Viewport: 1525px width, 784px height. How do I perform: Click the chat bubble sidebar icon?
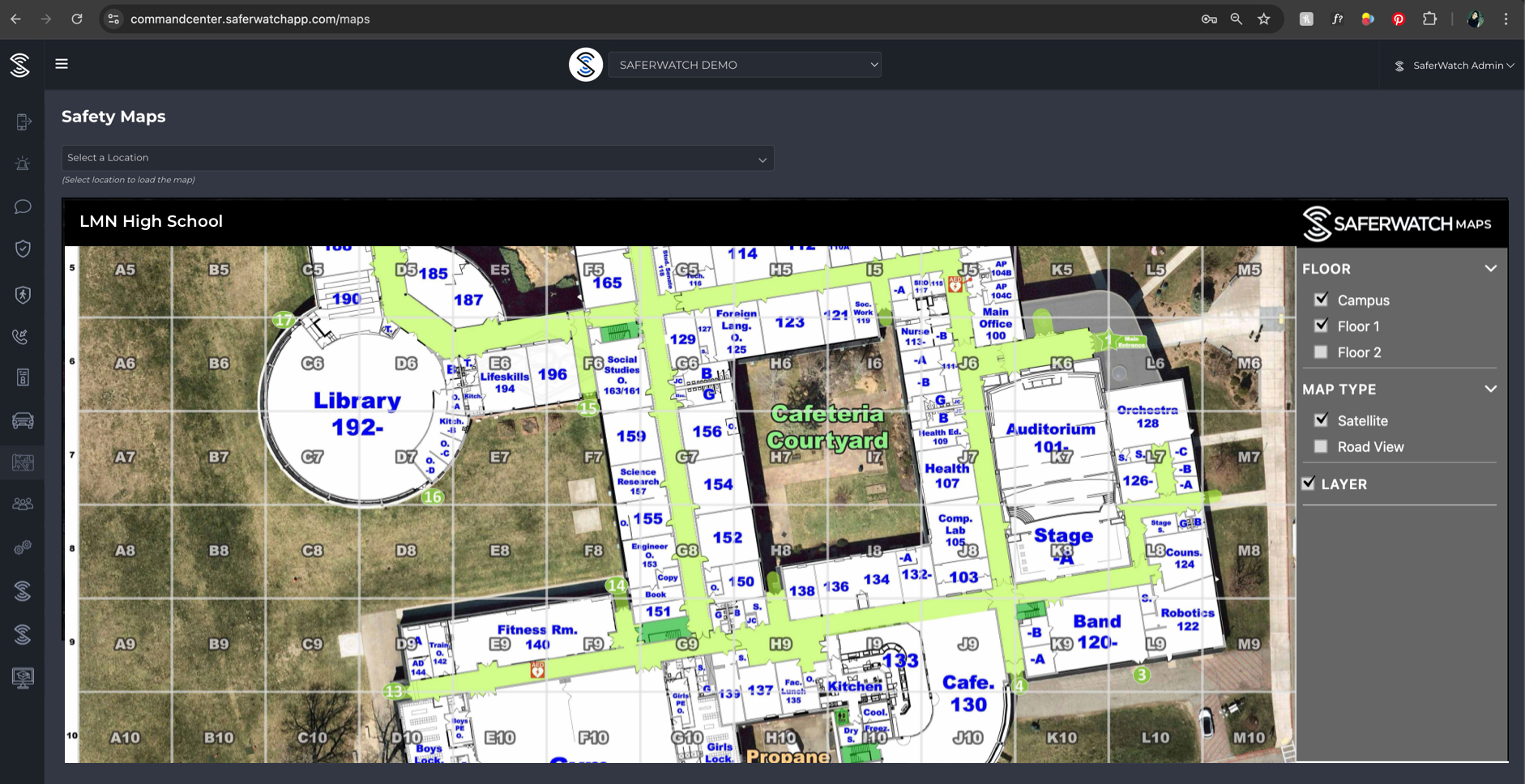pyautogui.click(x=23, y=207)
